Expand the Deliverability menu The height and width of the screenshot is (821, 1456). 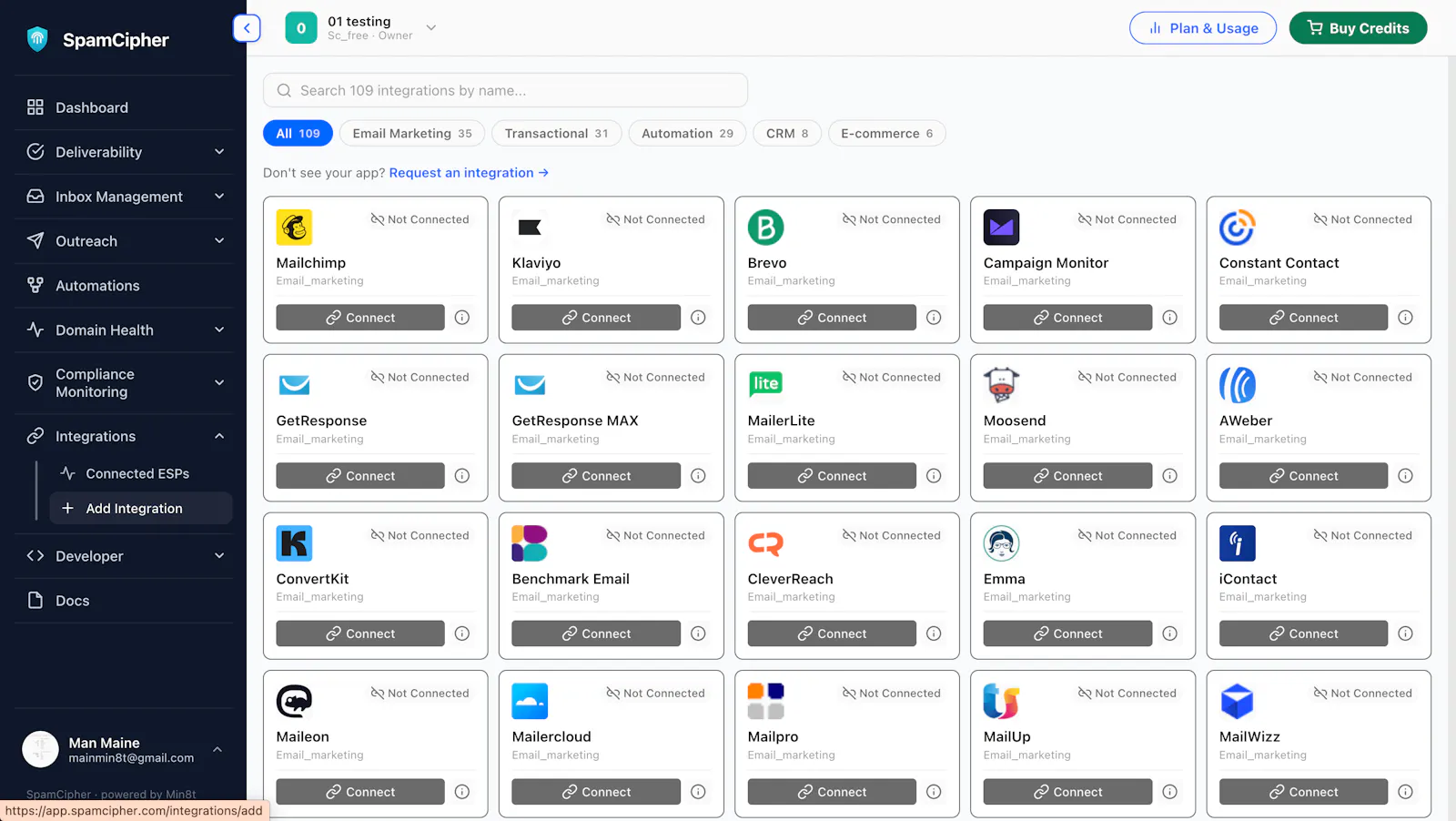coord(124,152)
